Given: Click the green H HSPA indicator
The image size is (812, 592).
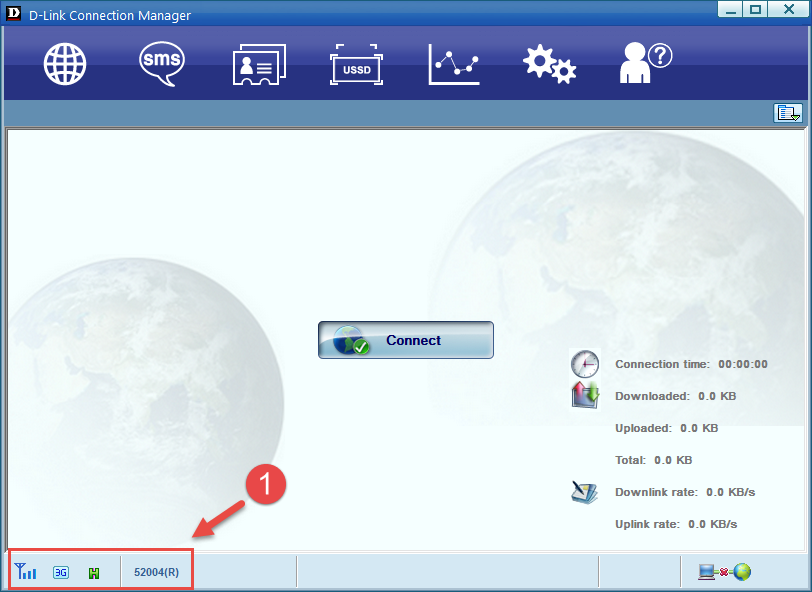Looking at the screenshot, I should click(94, 573).
